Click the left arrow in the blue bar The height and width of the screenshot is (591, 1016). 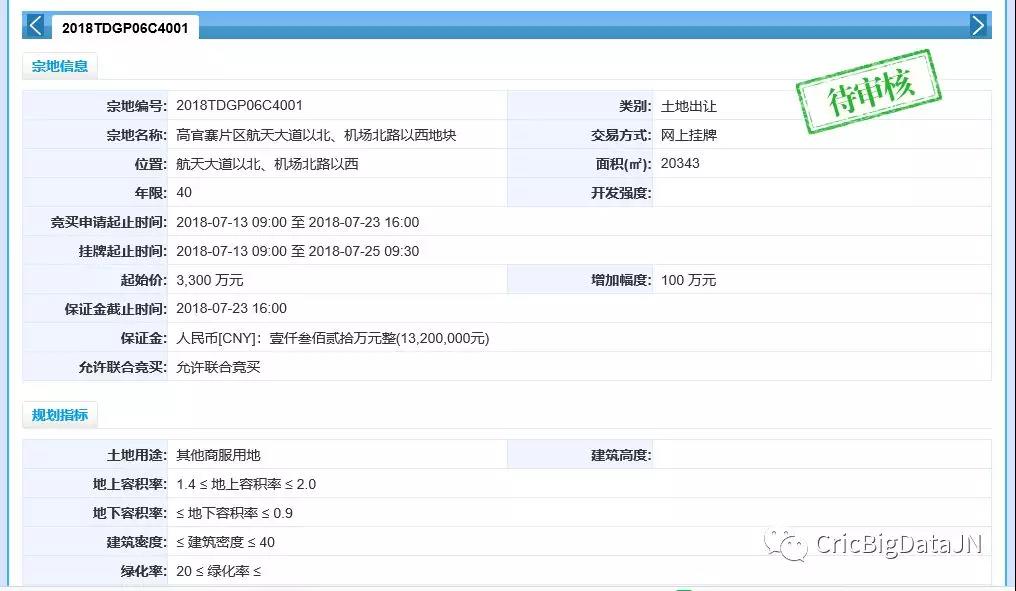click(x=35, y=26)
